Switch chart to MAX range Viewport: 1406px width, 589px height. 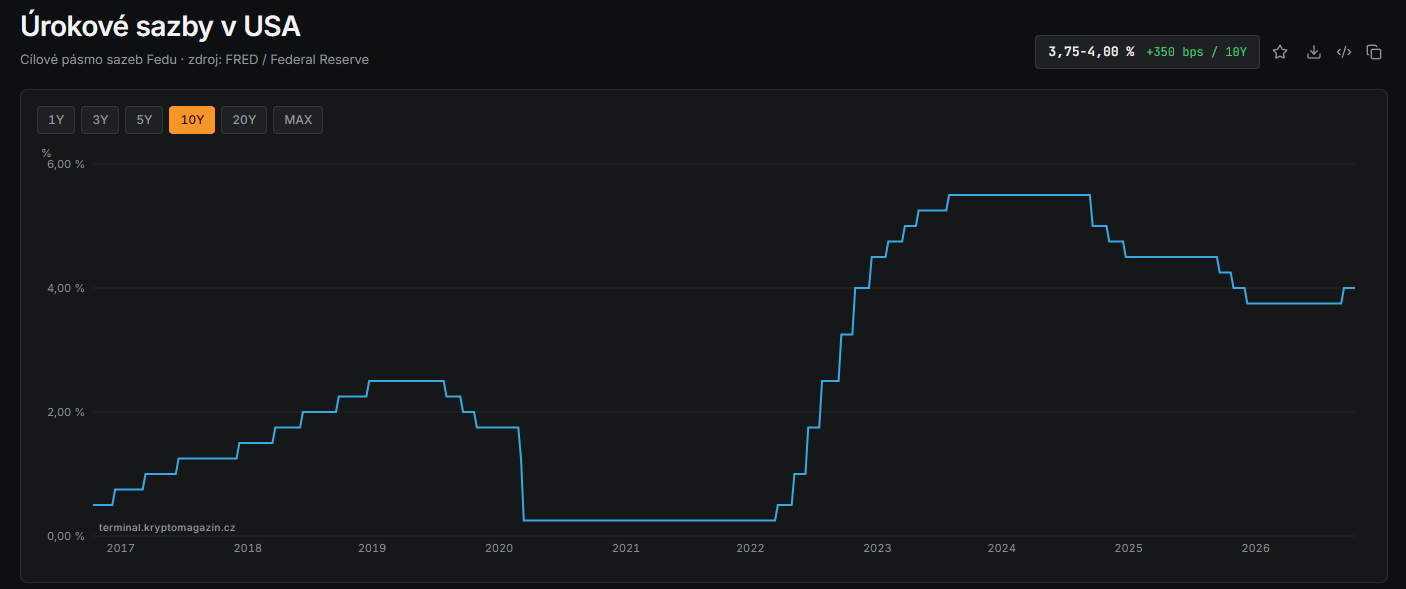pos(298,120)
